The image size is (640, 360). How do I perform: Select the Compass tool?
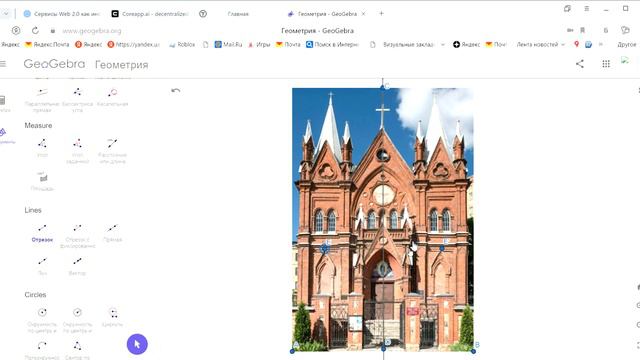[x=112, y=318]
